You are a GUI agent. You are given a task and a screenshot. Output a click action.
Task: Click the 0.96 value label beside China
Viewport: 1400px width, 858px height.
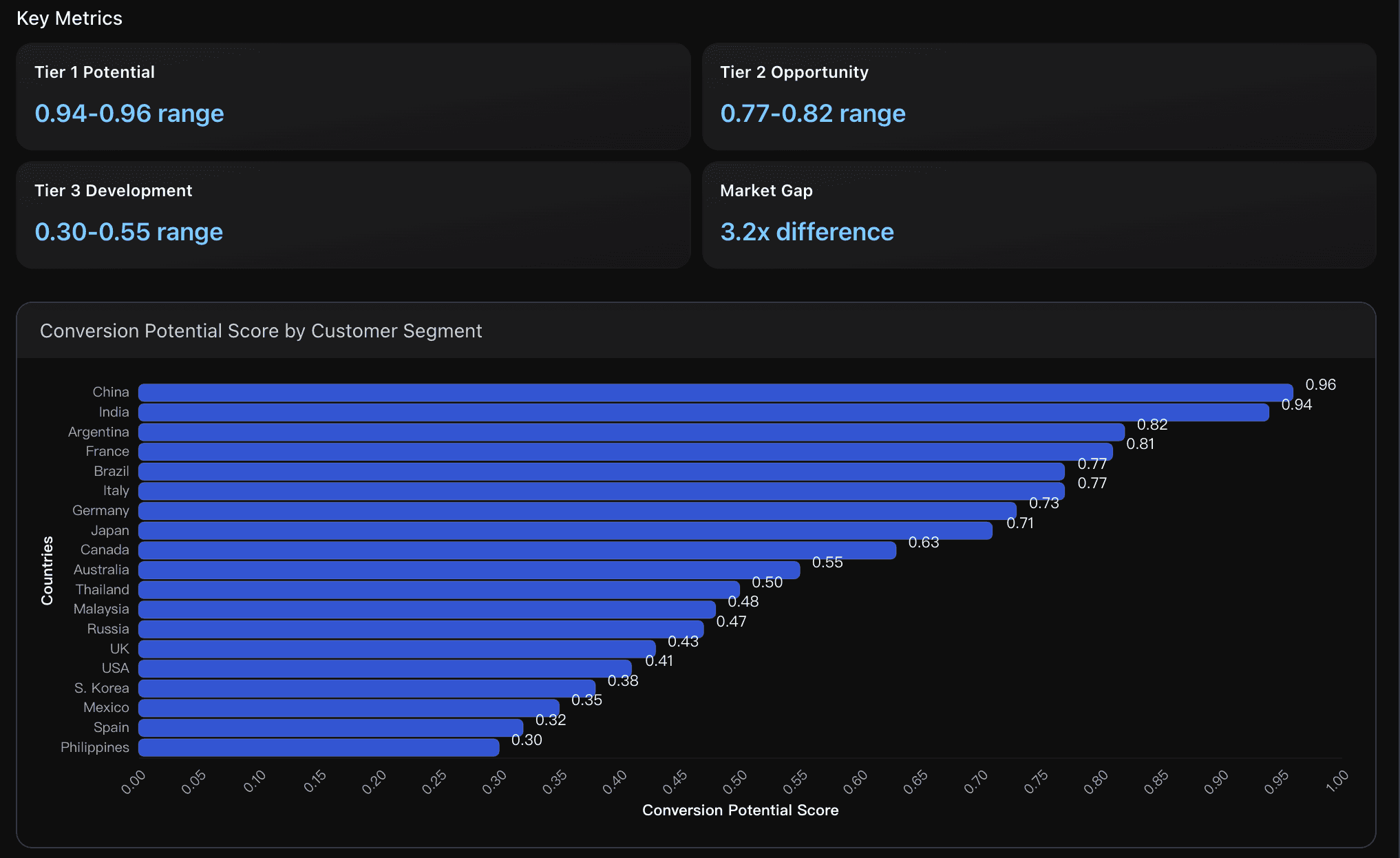coord(1319,385)
